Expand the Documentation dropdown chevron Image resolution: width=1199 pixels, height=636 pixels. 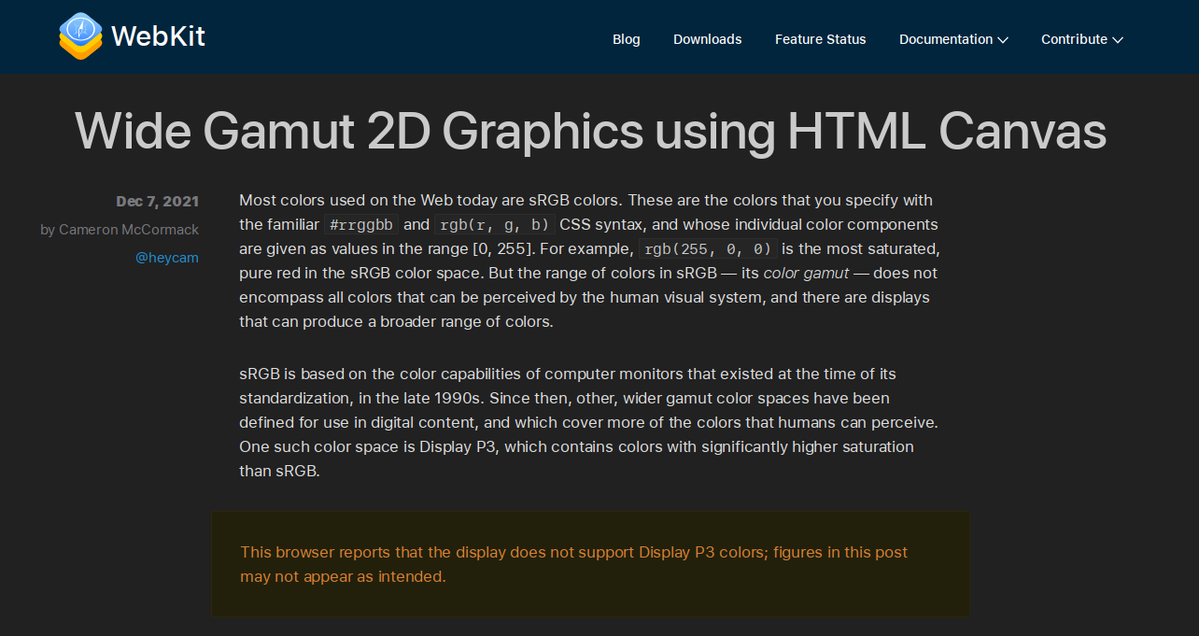(x=1003, y=40)
